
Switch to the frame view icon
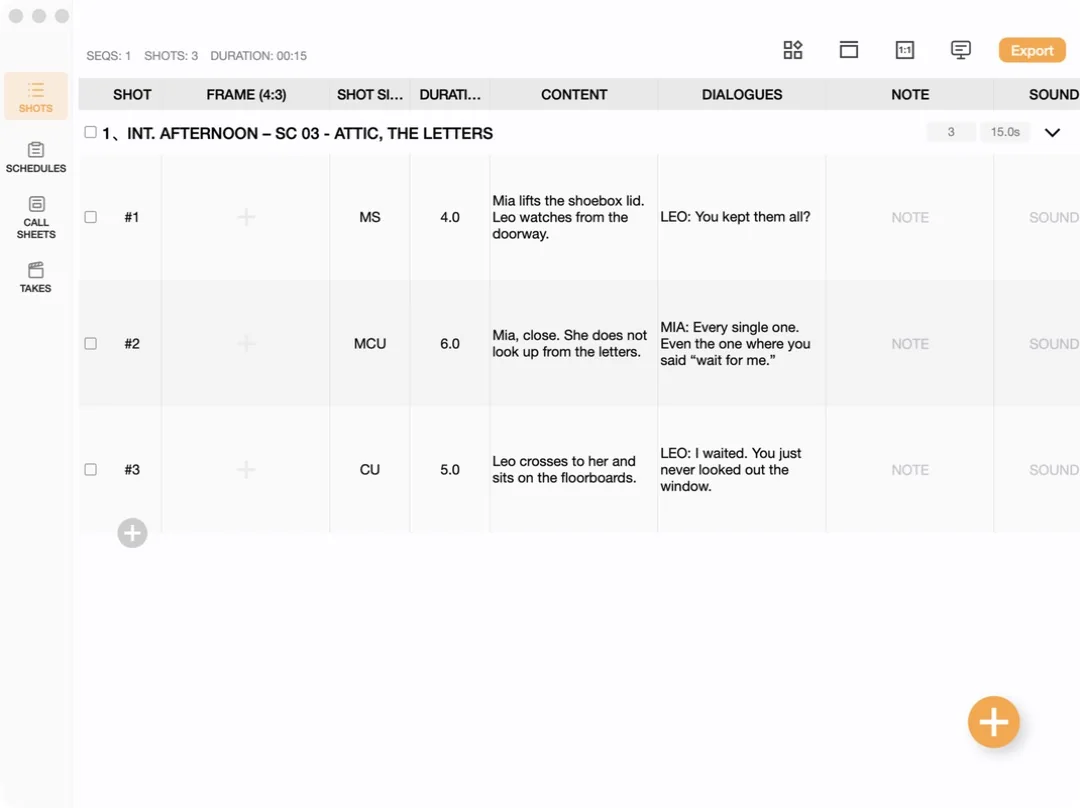tap(849, 50)
